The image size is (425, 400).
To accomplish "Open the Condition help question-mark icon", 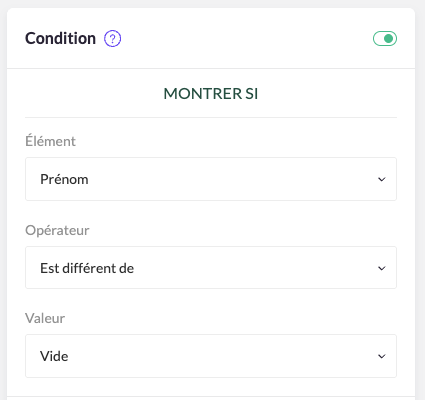I will [113, 39].
